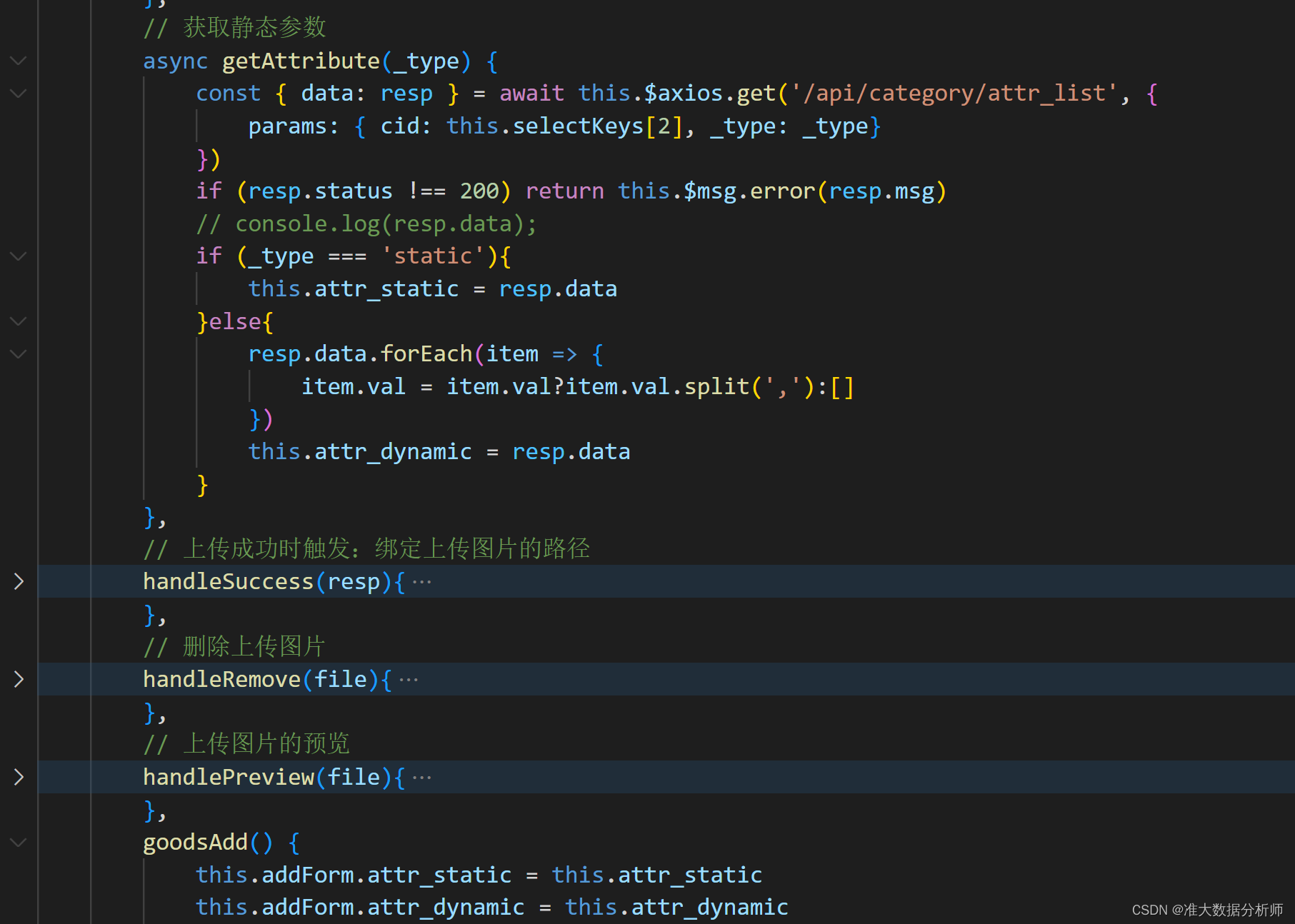1295x924 pixels.
Task: Expand the folded handleRemove method
Action: [19, 680]
